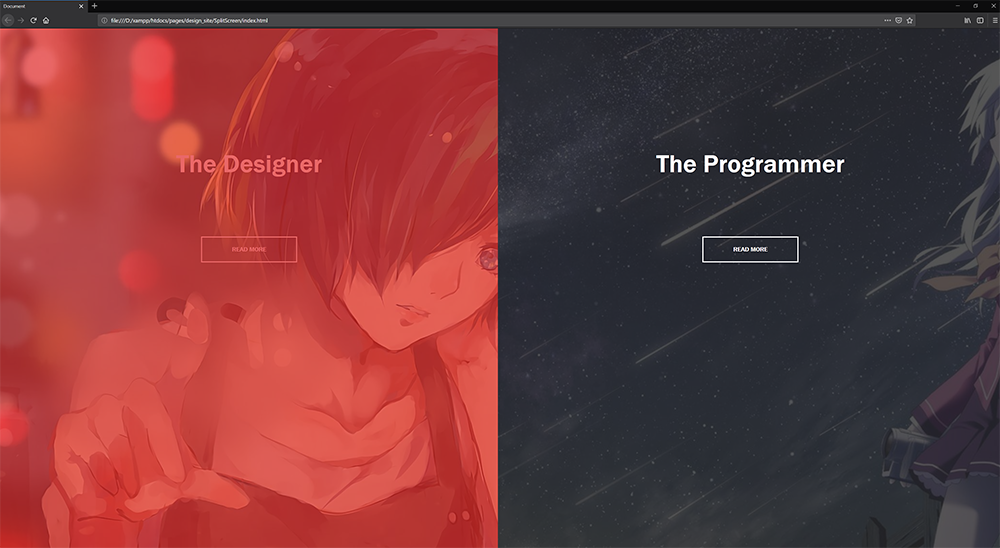Bookmark this page with the star
This screenshot has width=1000, height=548.
pyautogui.click(x=910, y=20)
